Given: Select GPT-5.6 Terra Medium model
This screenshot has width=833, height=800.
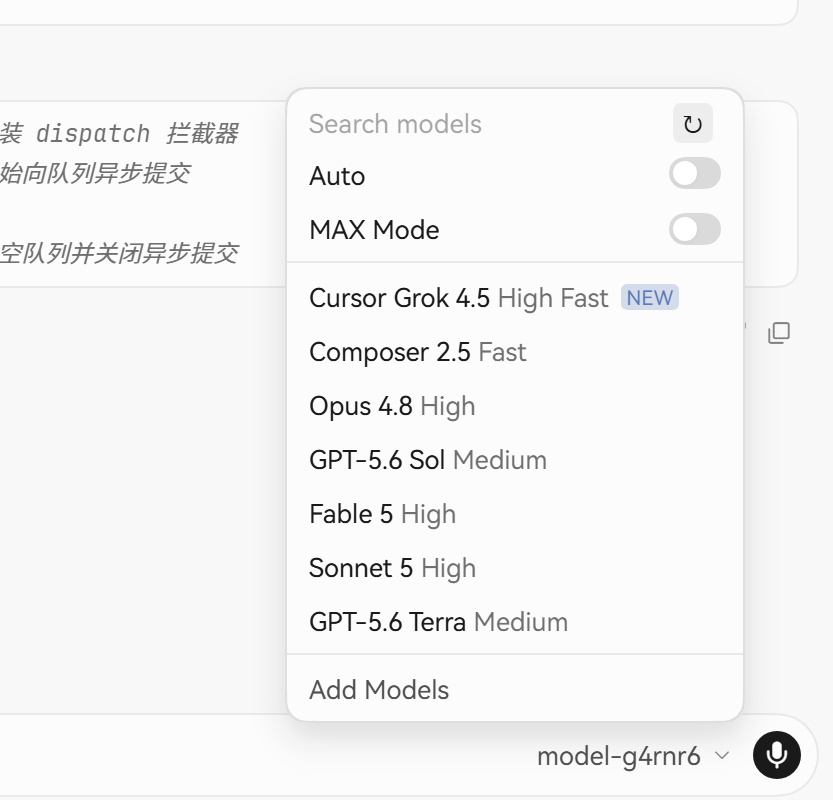Looking at the screenshot, I should [514, 622].
